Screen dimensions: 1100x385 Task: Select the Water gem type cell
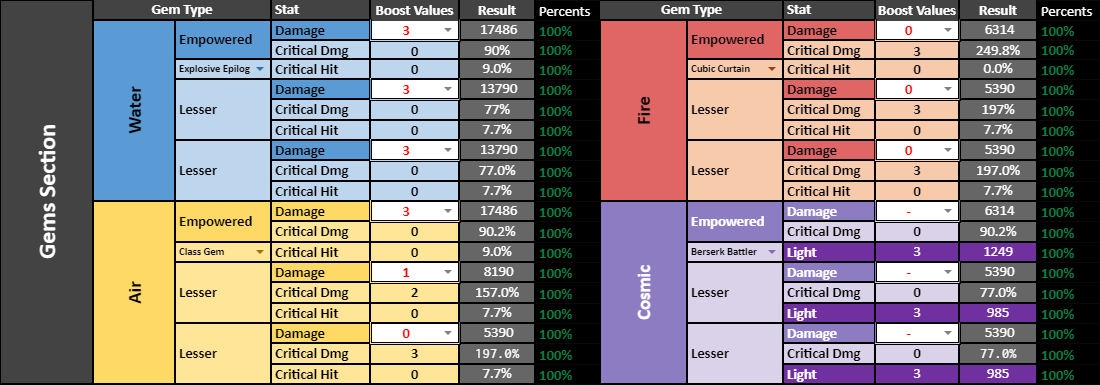134,110
